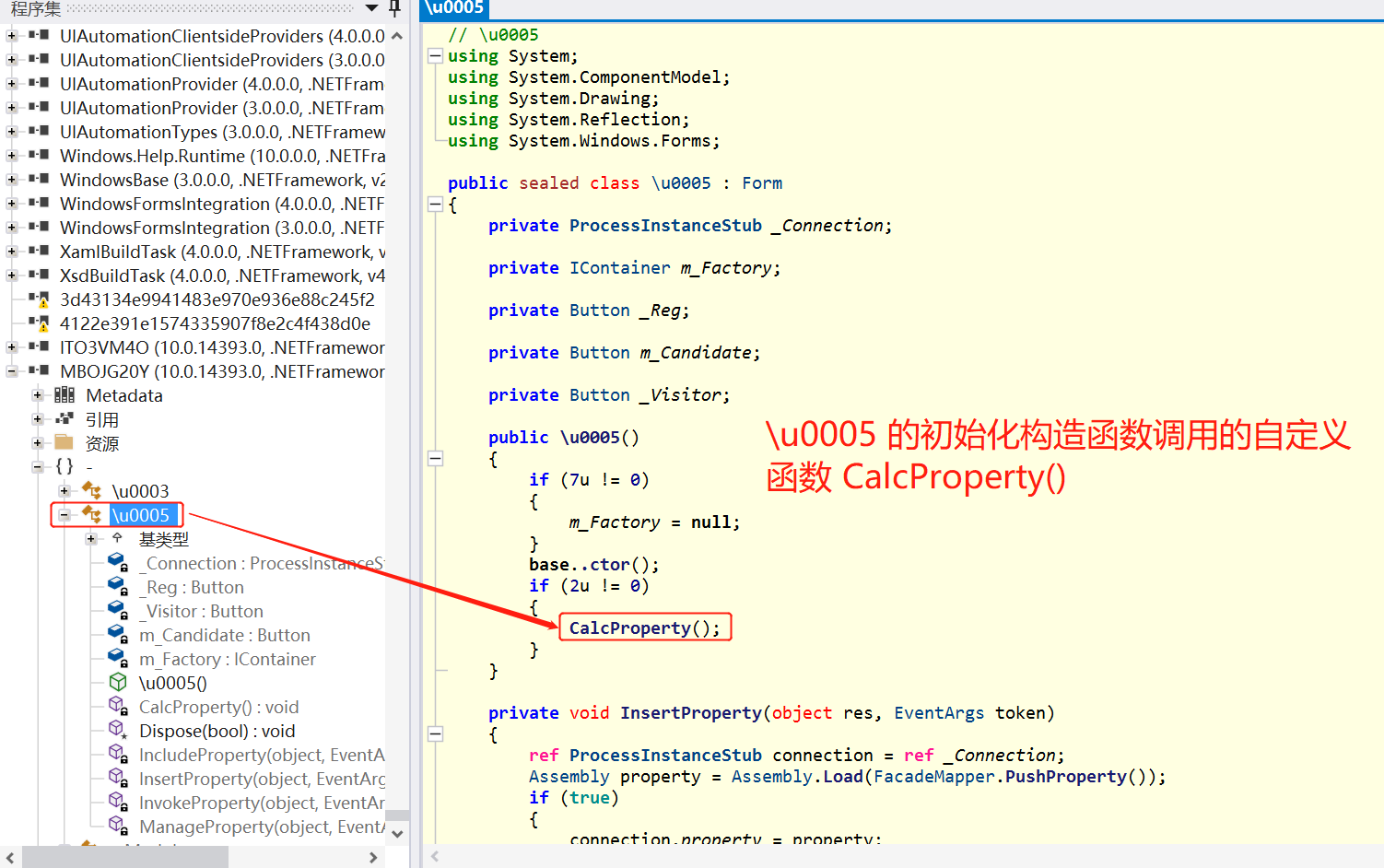Click the 引用 references icon
The width and height of the screenshot is (1384, 868).
coord(65,419)
